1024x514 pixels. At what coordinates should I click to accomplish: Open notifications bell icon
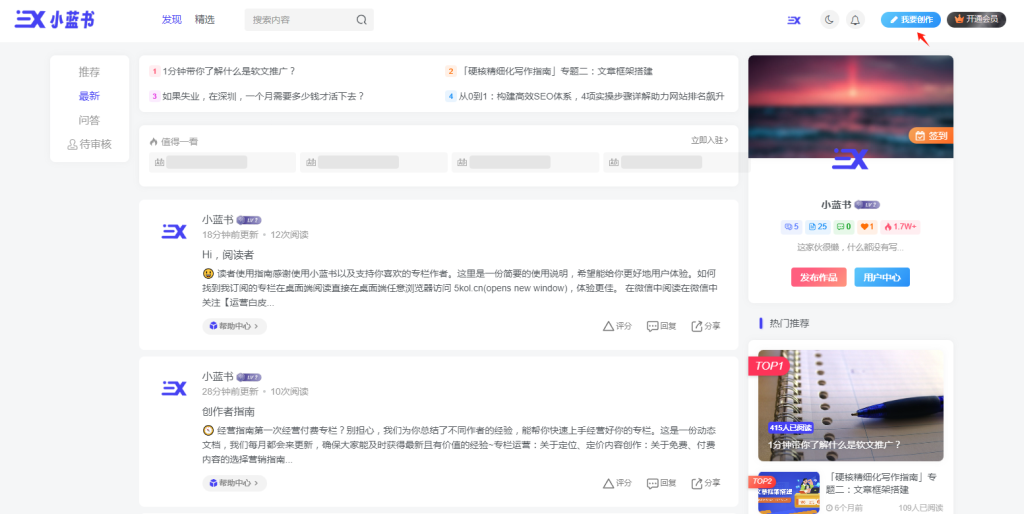(x=855, y=20)
